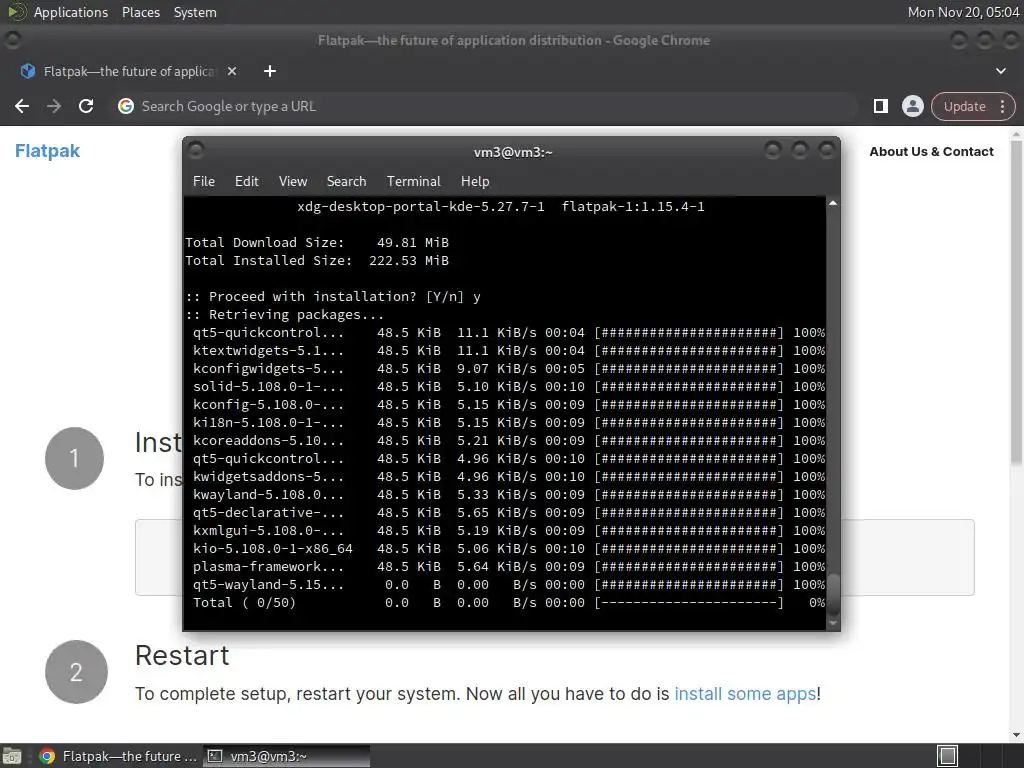Switch to vm3@vm3 terminal taskbar entry

[x=286, y=756]
